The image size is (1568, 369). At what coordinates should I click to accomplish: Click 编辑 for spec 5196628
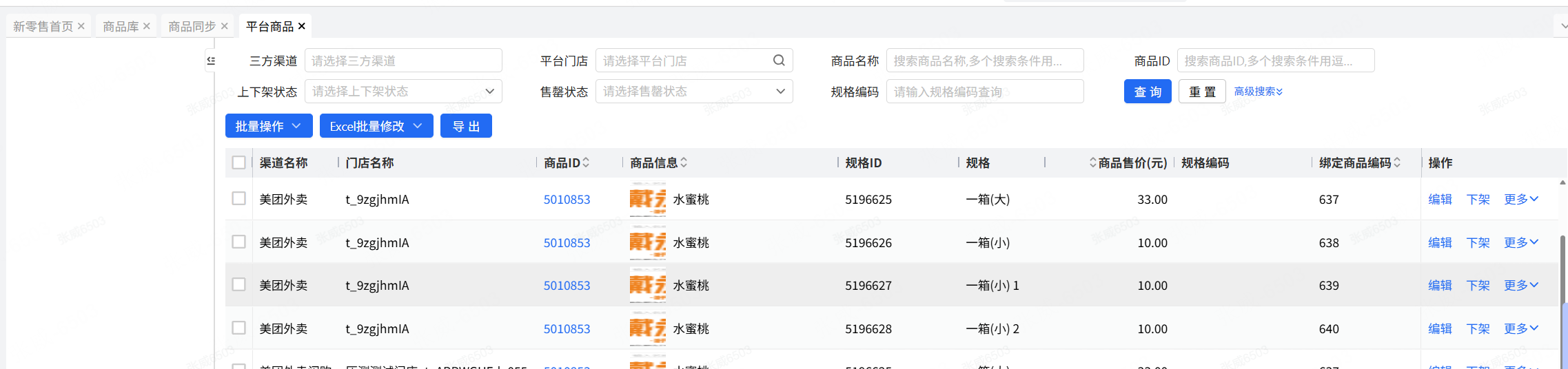pos(1440,328)
